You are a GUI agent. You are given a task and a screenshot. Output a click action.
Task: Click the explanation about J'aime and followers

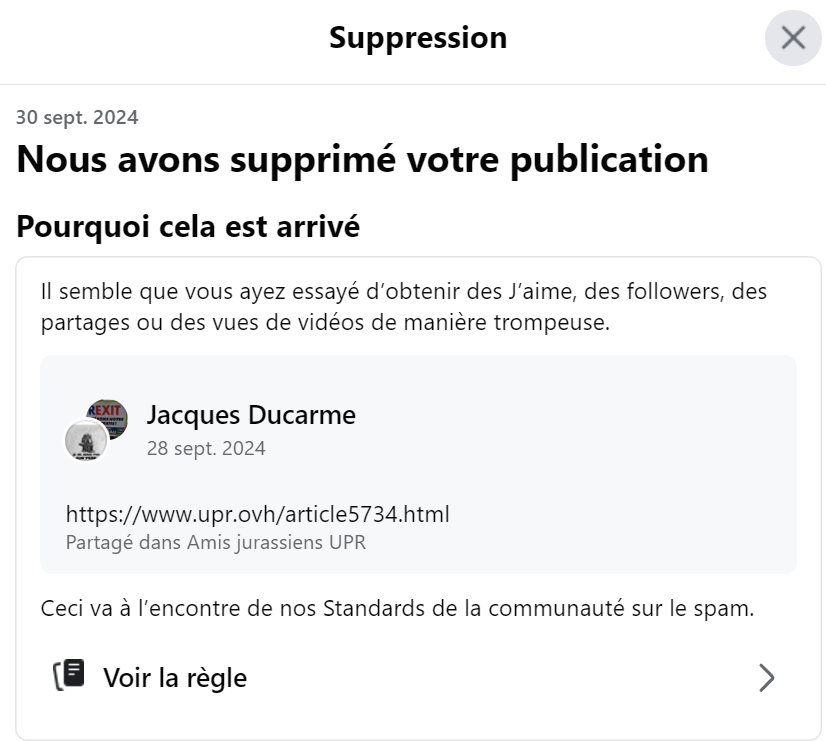[x=404, y=307]
